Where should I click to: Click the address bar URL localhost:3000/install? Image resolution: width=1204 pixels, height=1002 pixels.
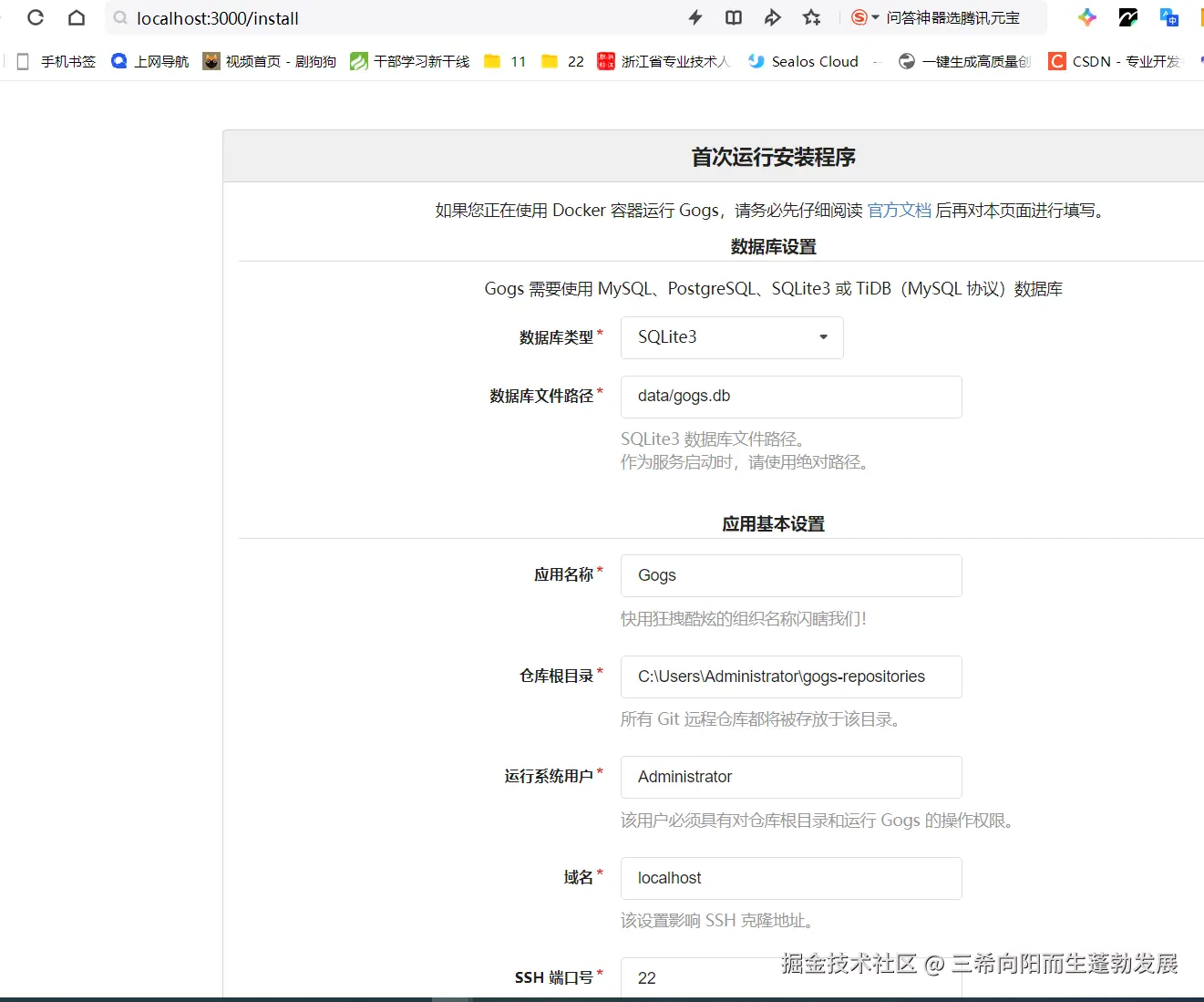[218, 18]
